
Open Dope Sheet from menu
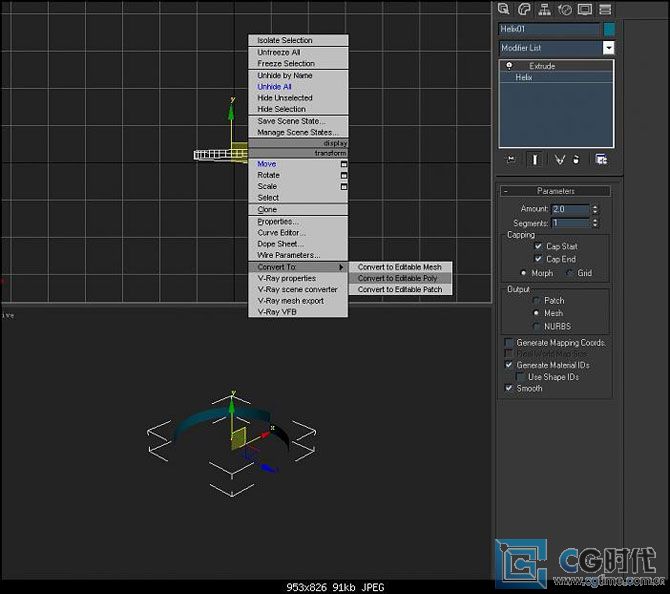[x=298, y=244]
